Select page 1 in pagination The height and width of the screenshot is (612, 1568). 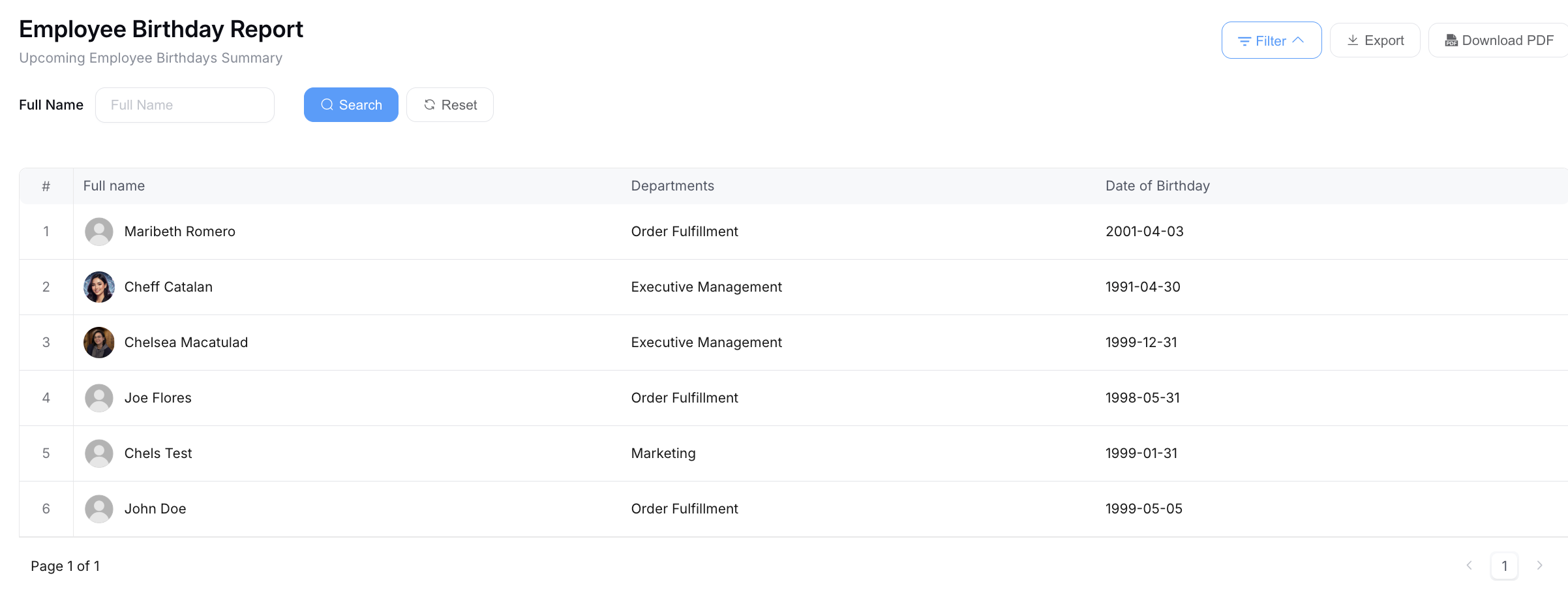(1504, 566)
